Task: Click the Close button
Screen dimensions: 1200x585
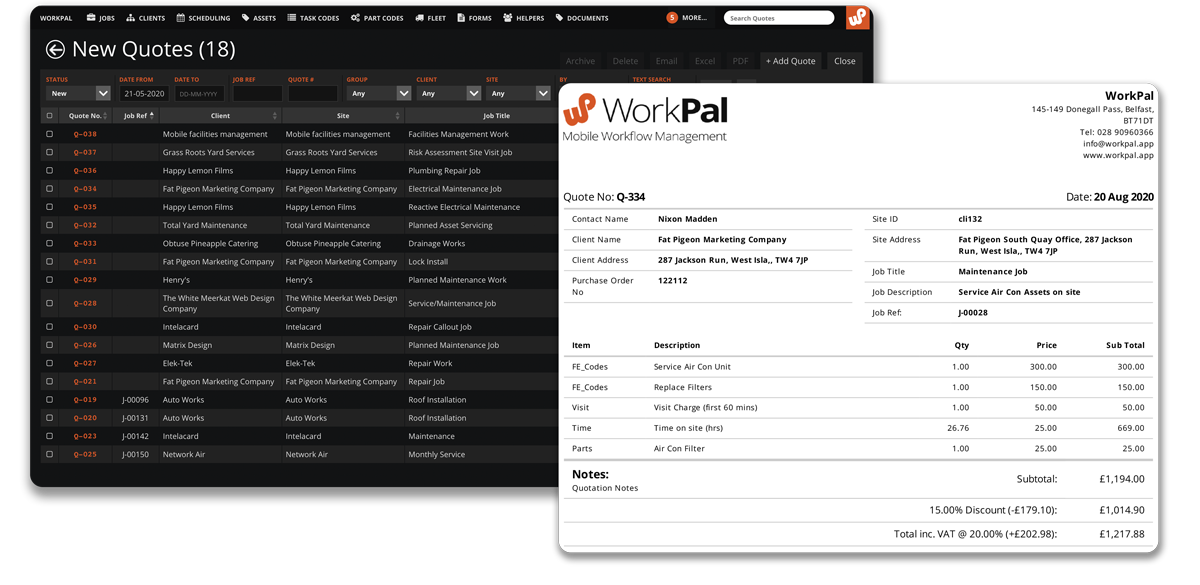Action: 845,61
